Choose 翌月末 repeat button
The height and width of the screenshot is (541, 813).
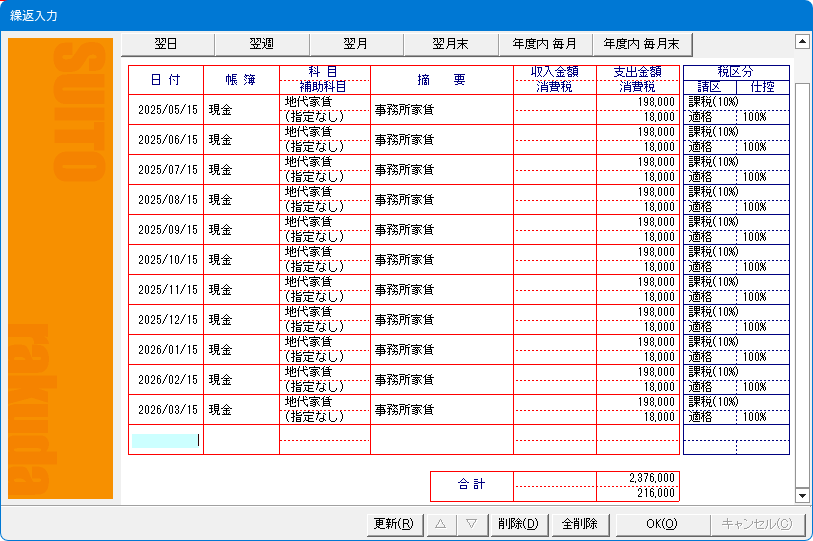tap(450, 44)
